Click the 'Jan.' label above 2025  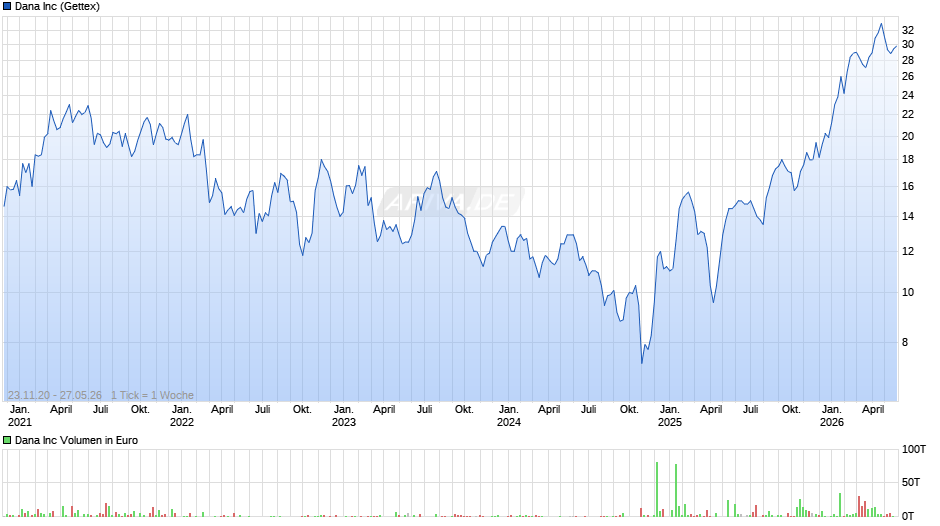(670, 409)
